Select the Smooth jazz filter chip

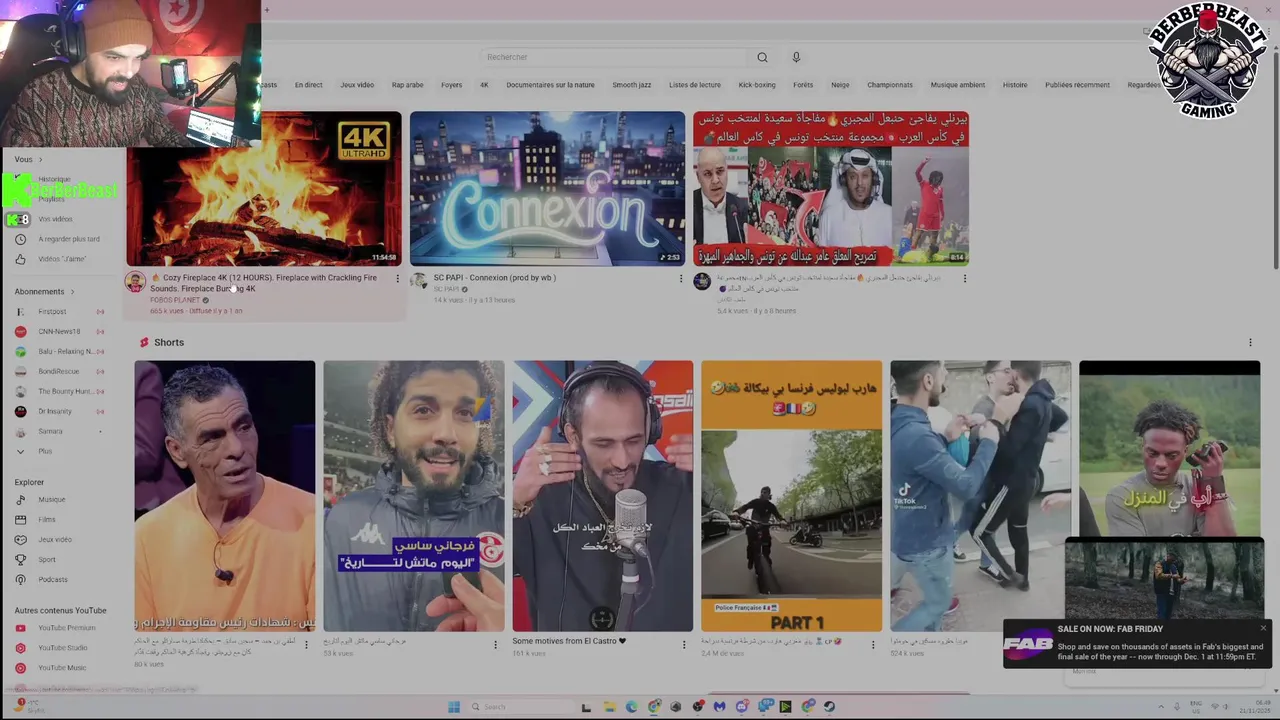631,85
